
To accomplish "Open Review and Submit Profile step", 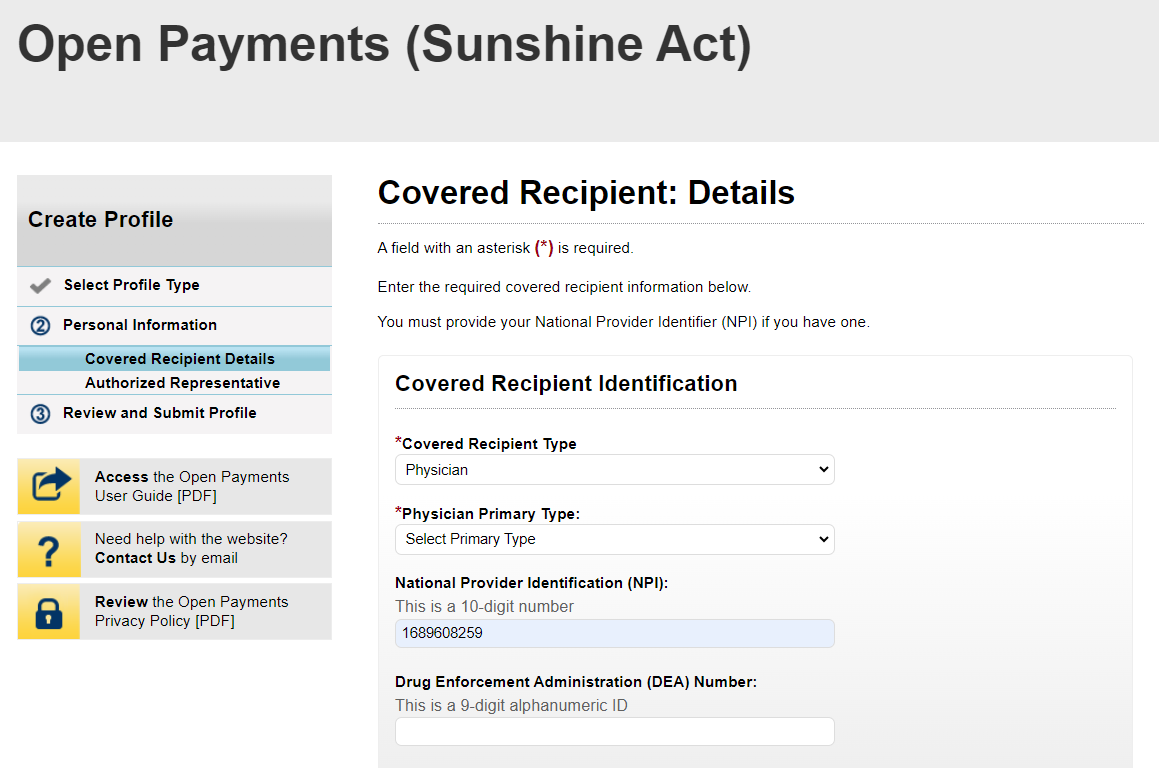I will [160, 413].
